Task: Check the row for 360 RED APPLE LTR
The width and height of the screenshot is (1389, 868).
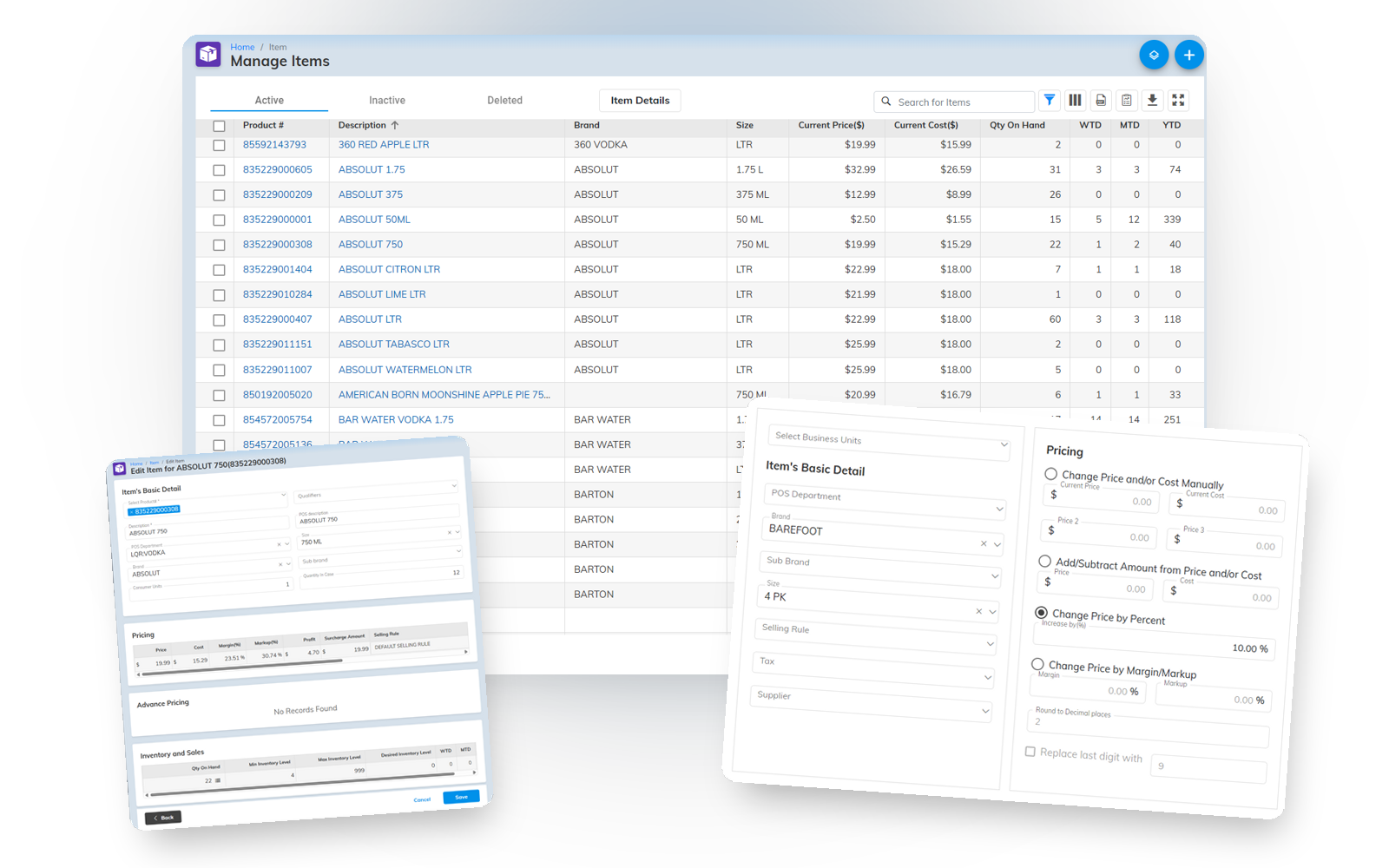Action: [x=219, y=145]
